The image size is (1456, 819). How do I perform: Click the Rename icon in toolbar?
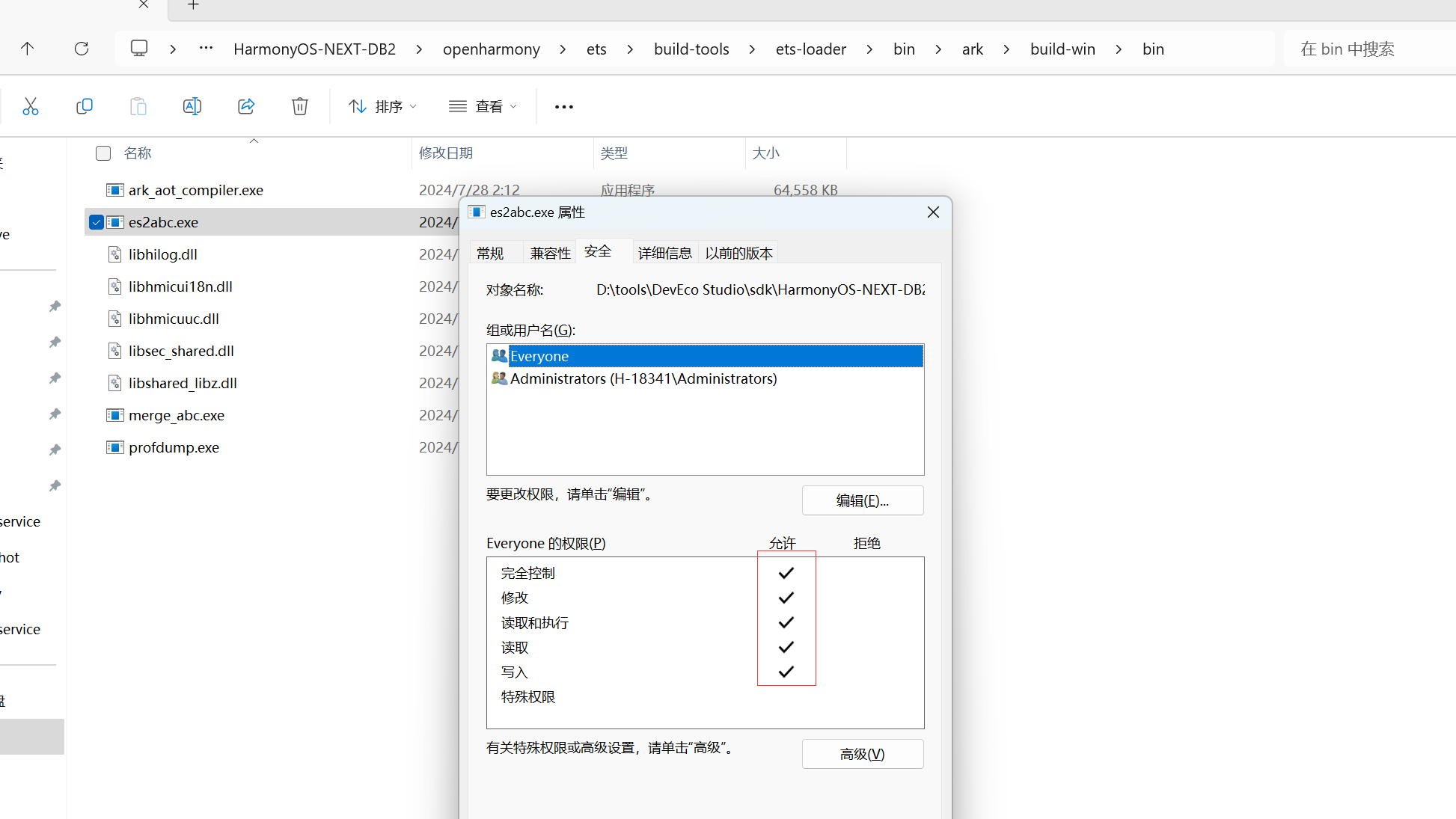pyautogui.click(x=192, y=106)
